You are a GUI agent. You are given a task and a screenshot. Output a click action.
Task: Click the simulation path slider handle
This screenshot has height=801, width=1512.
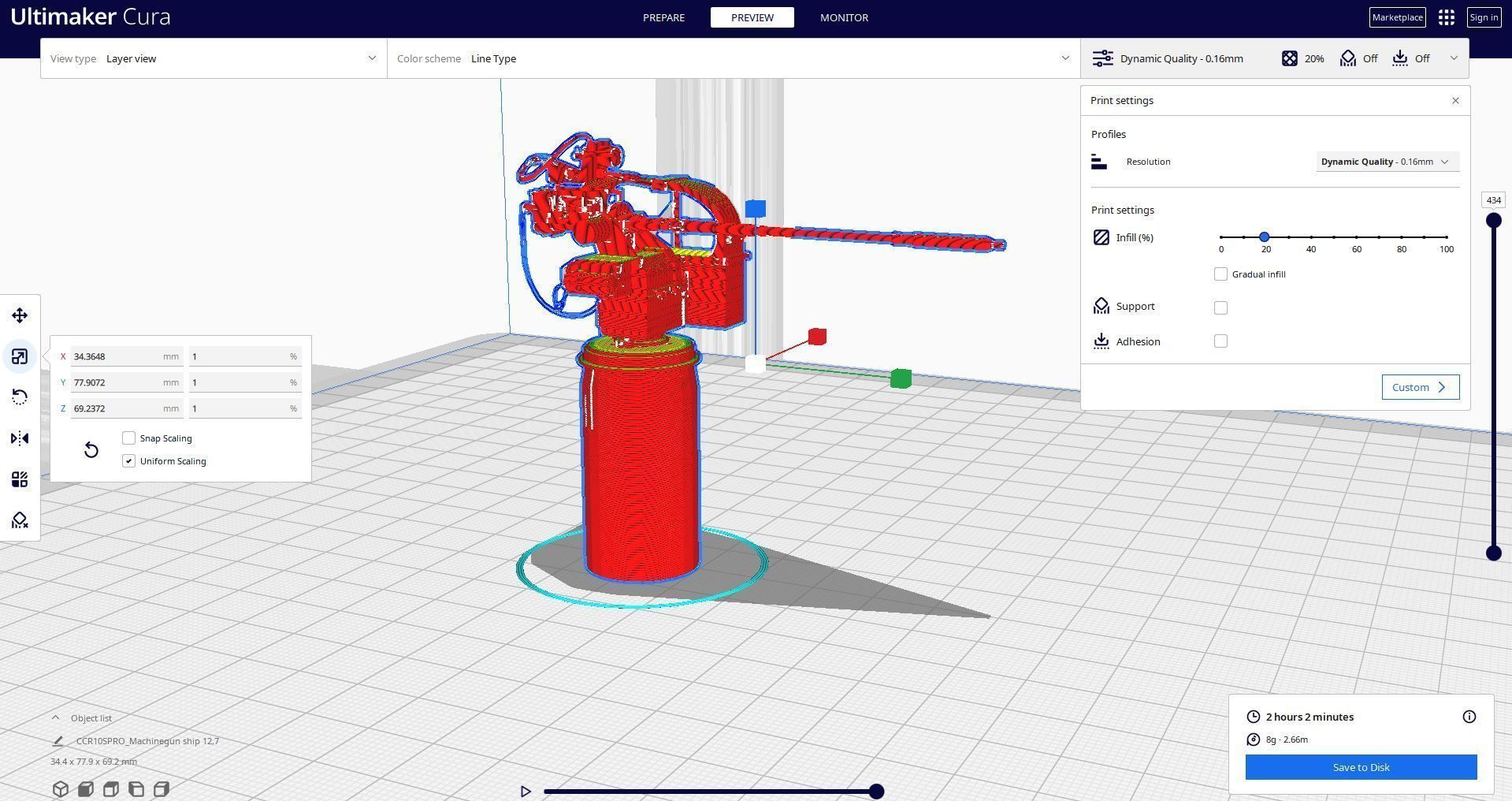coord(876,792)
